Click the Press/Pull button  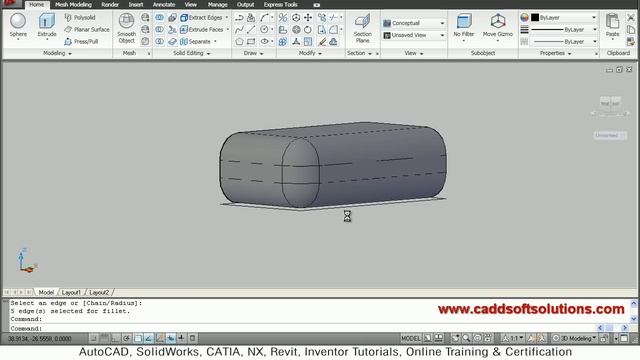tap(81, 41)
